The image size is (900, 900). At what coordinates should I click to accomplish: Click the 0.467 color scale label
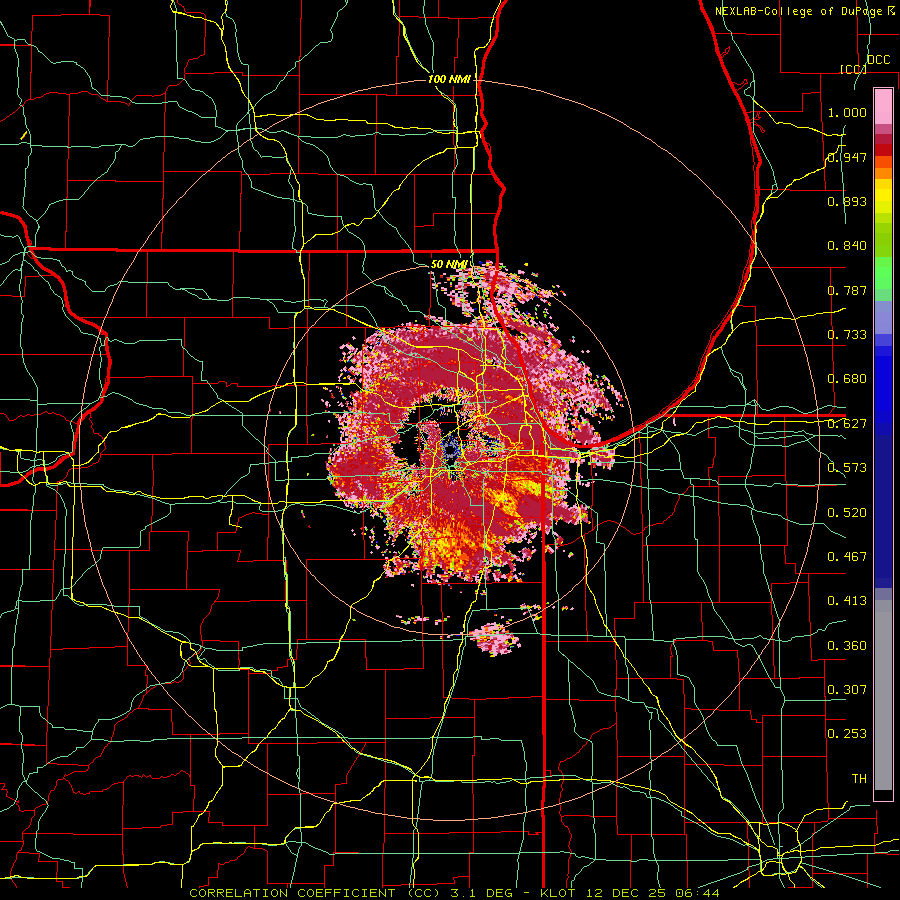pyautogui.click(x=847, y=557)
